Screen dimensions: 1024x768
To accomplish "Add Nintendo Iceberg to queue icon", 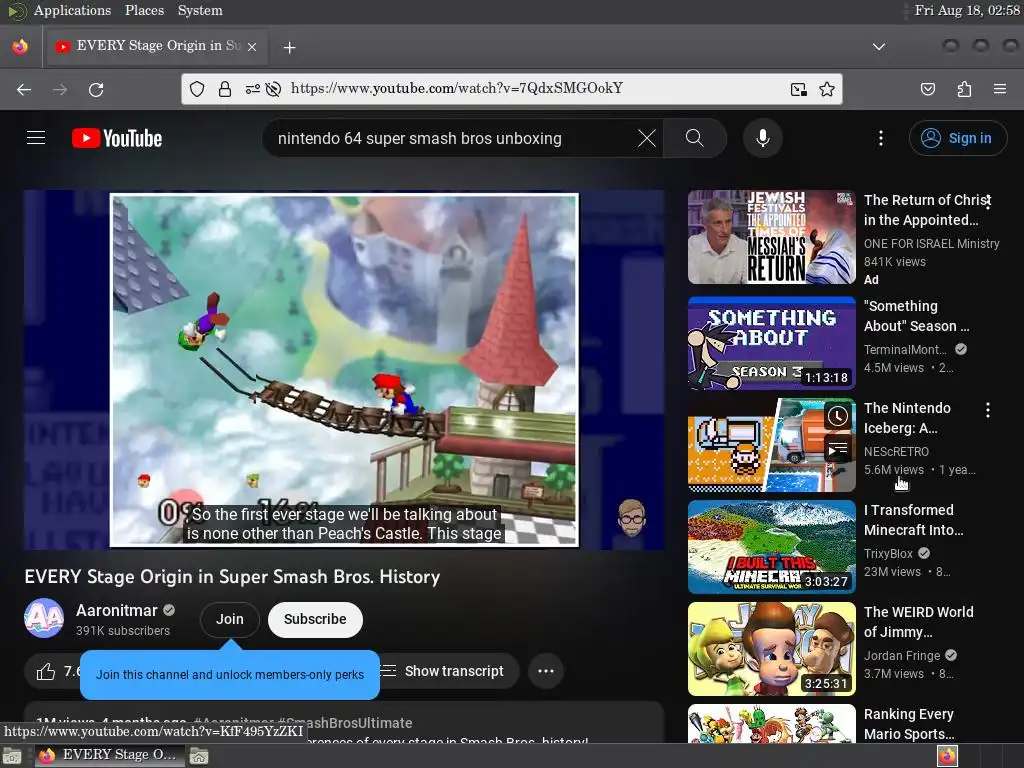I will 837,449.
